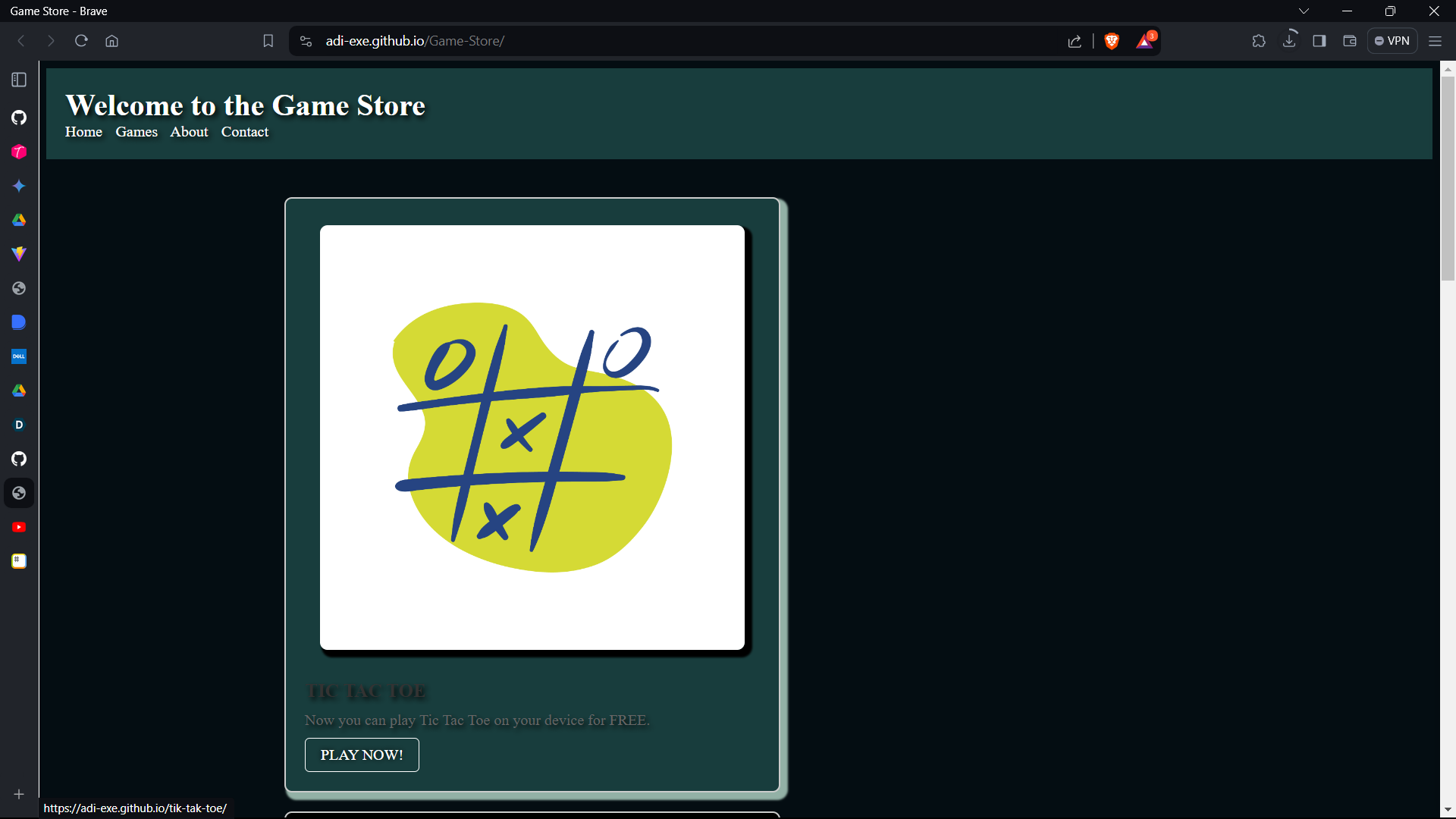Reload the page

[x=81, y=41]
